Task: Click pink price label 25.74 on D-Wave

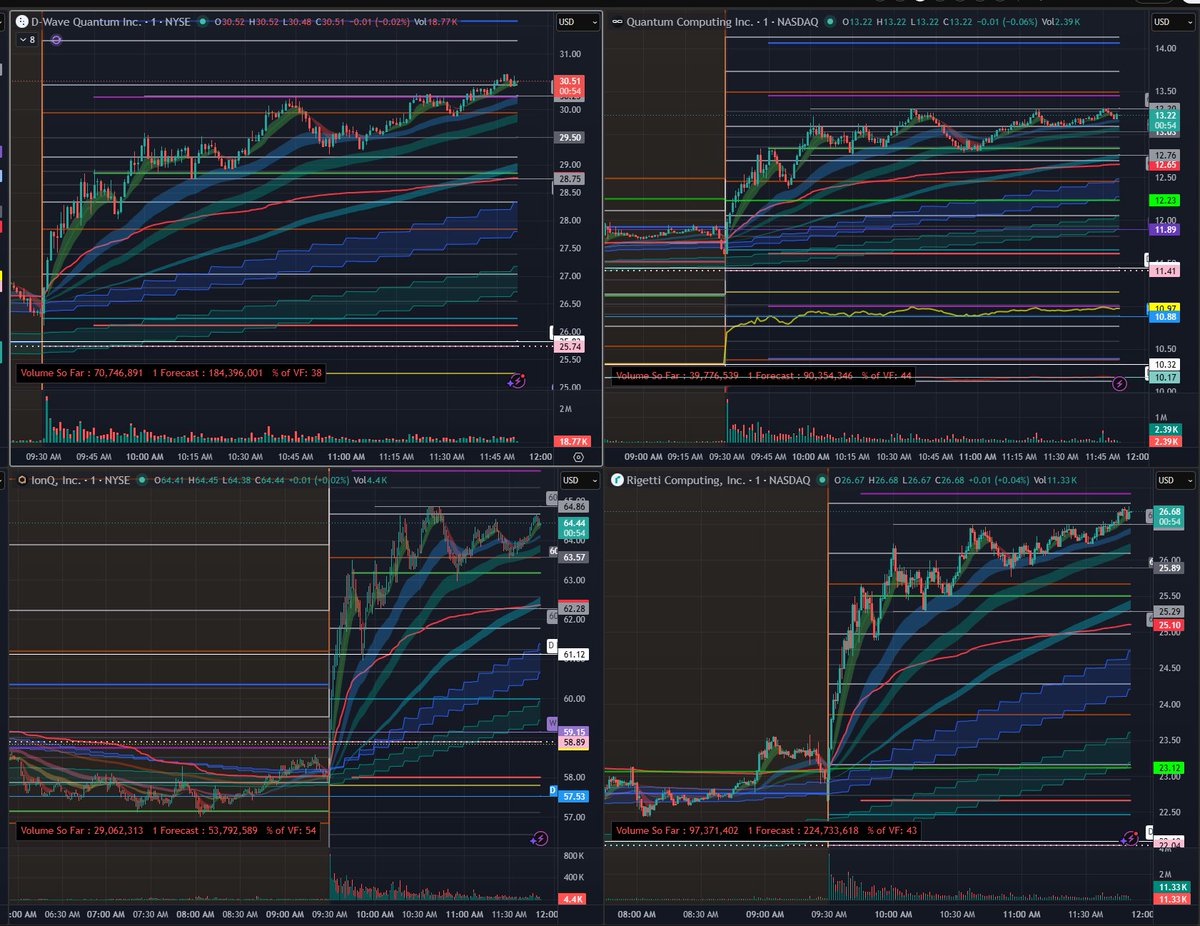Action: 567,347
